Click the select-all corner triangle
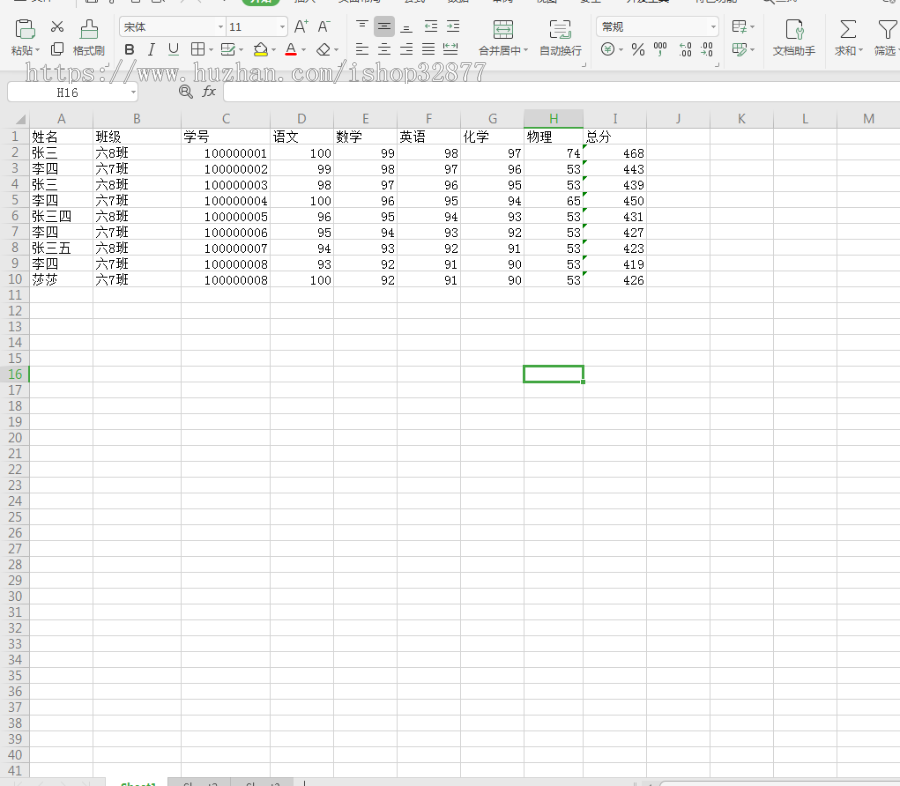 pyautogui.click(x=21, y=119)
